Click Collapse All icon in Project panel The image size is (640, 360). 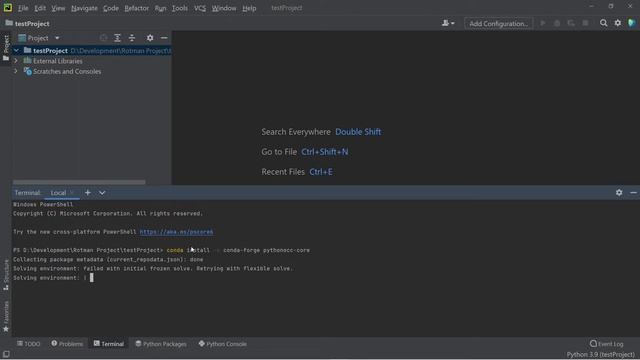pyautogui.click(x=131, y=38)
